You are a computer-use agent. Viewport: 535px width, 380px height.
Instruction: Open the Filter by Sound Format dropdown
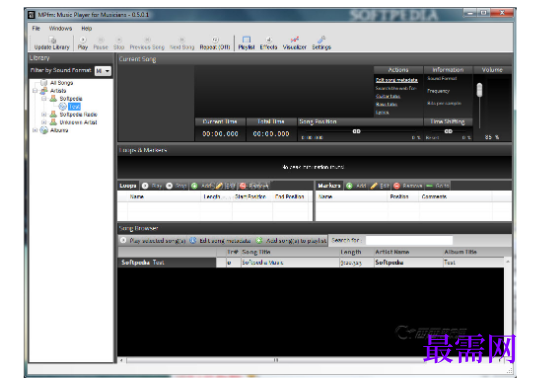point(103,71)
